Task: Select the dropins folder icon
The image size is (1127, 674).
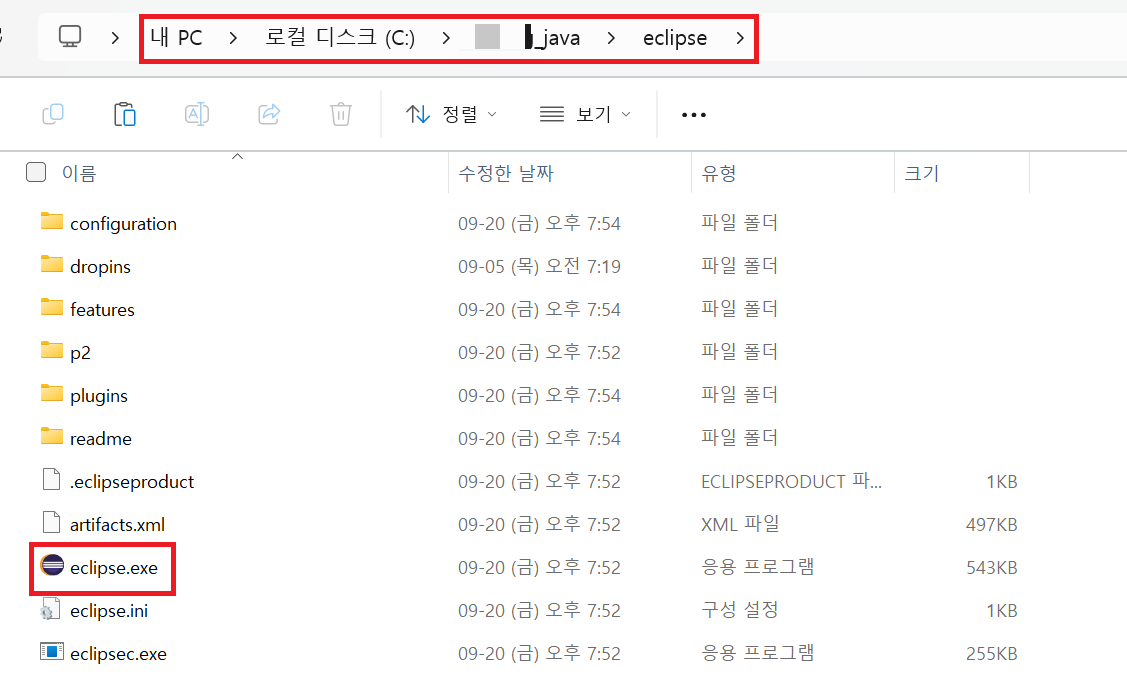Action: [52, 264]
